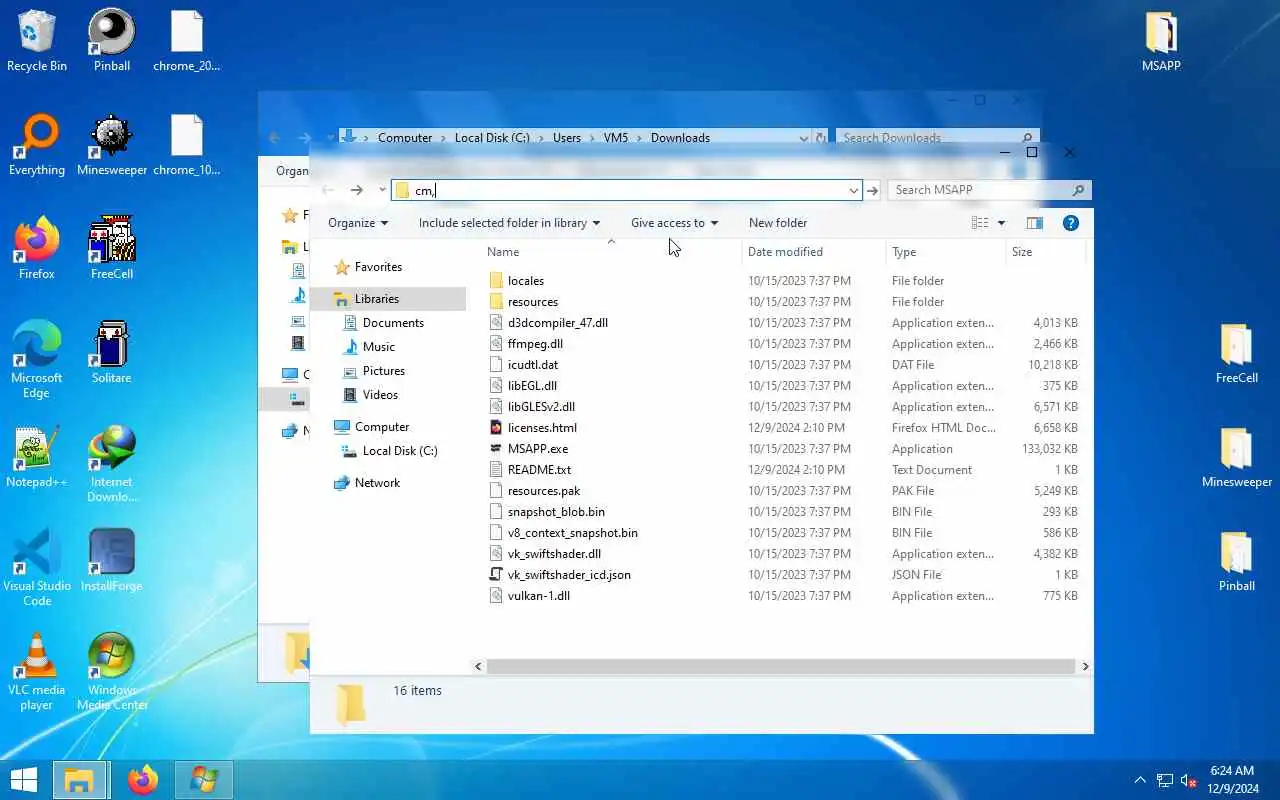Select the MSAPP.exe file
Screen dimensions: 1280x800
pos(537,449)
